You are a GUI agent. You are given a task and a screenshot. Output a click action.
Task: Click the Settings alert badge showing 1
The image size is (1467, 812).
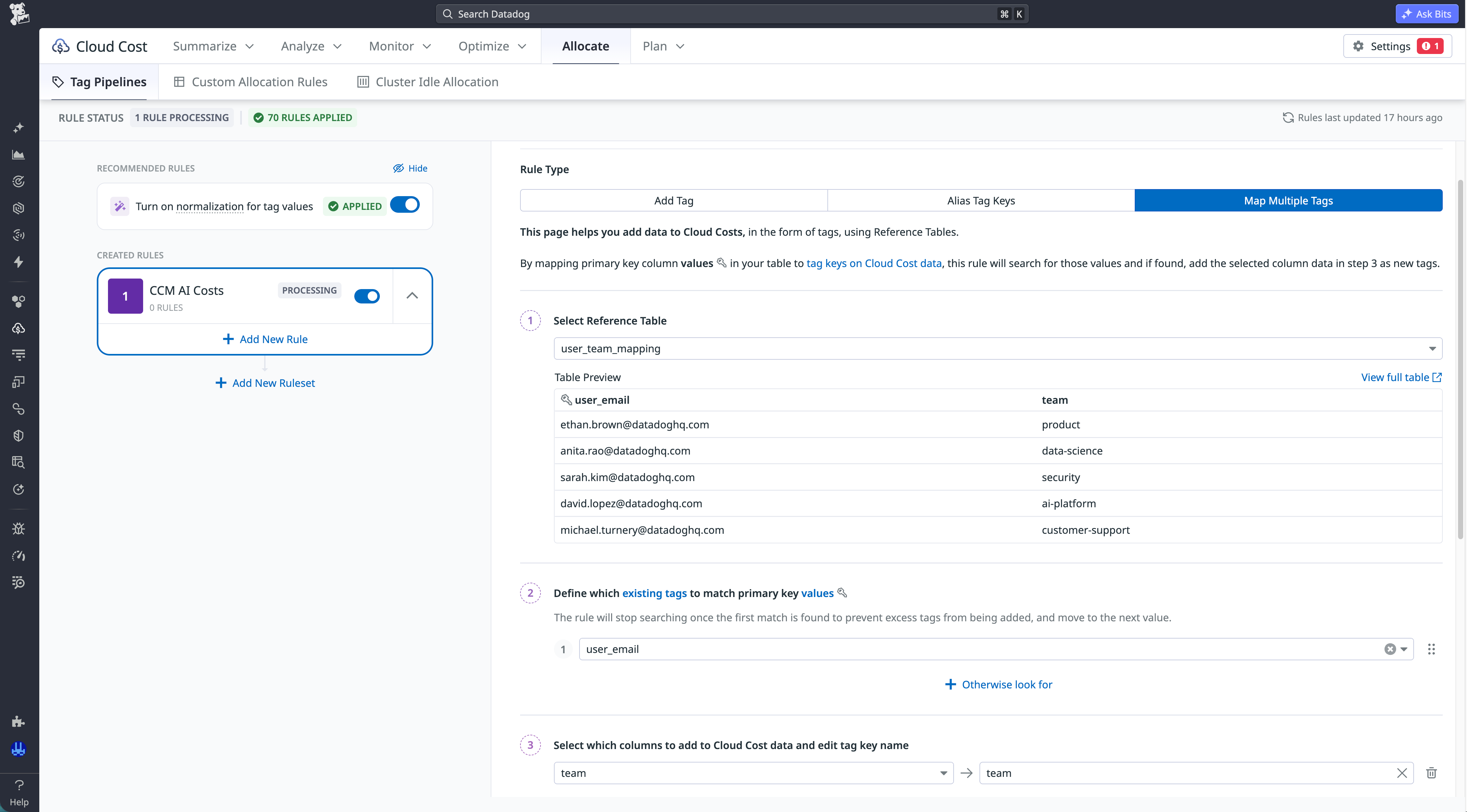click(x=1431, y=46)
